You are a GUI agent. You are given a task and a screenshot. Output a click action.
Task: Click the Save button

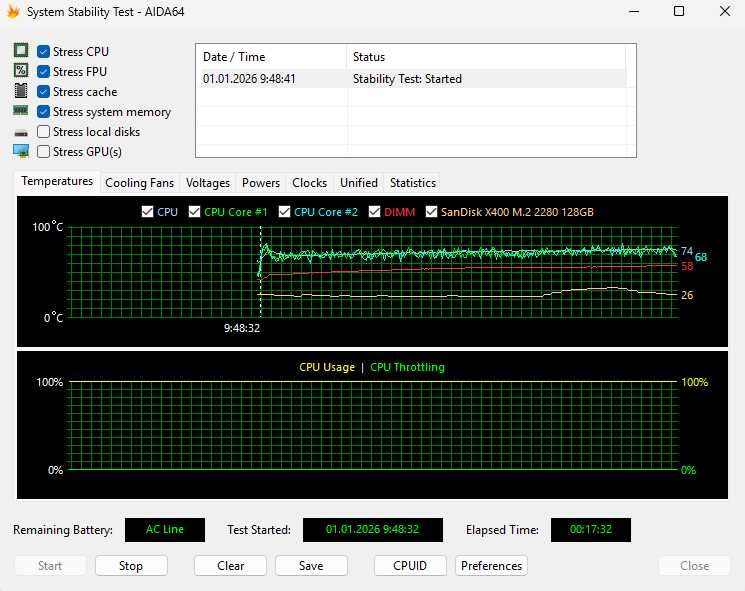click(x=311, y=566)
